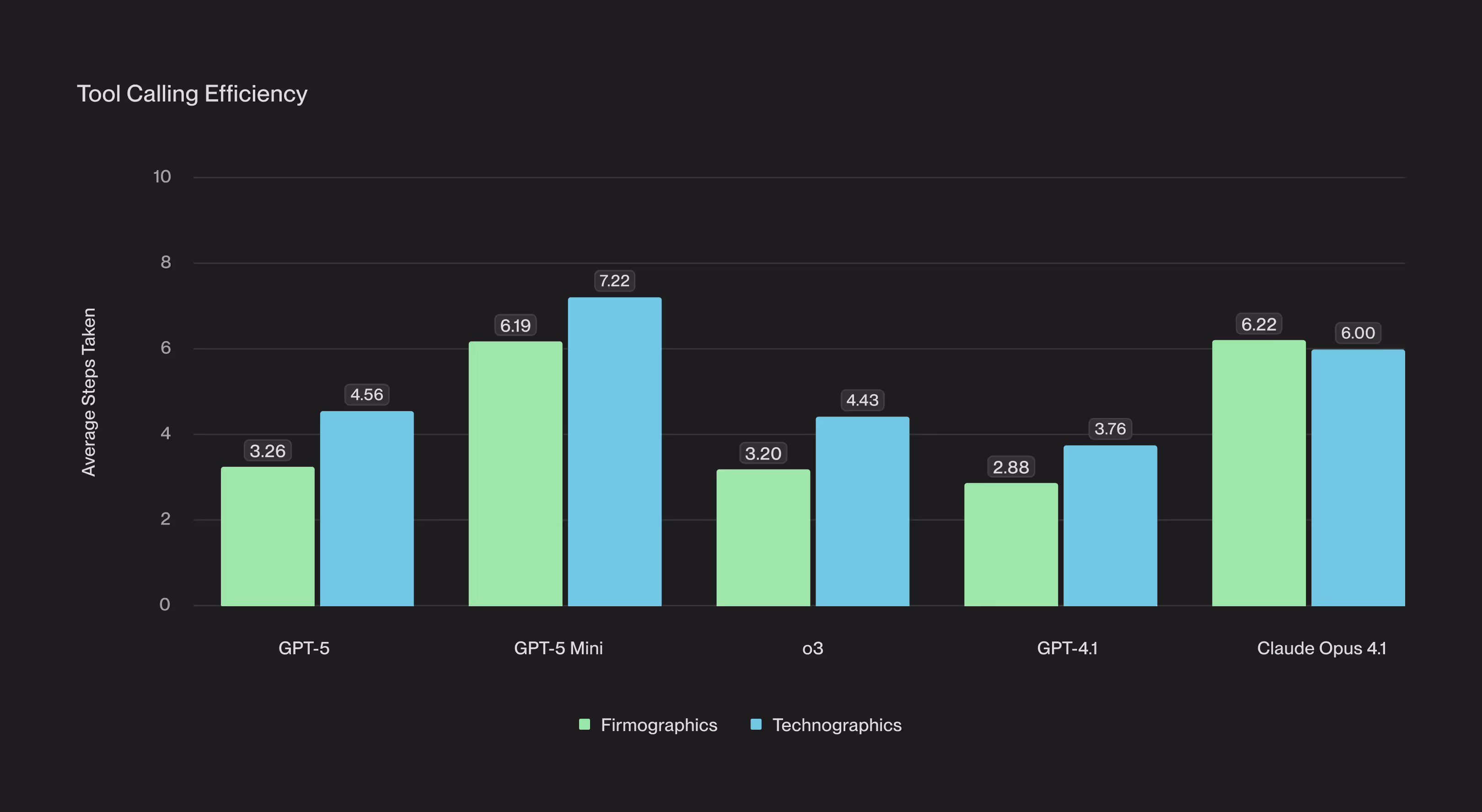Click the GPT-5 Mini axis label
This screenshot has width=1482, height=812.
558,649
